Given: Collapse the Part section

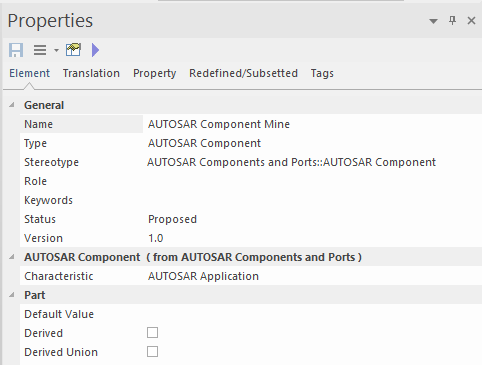Looking at the screenshot, I should click(x=12, y=295).
